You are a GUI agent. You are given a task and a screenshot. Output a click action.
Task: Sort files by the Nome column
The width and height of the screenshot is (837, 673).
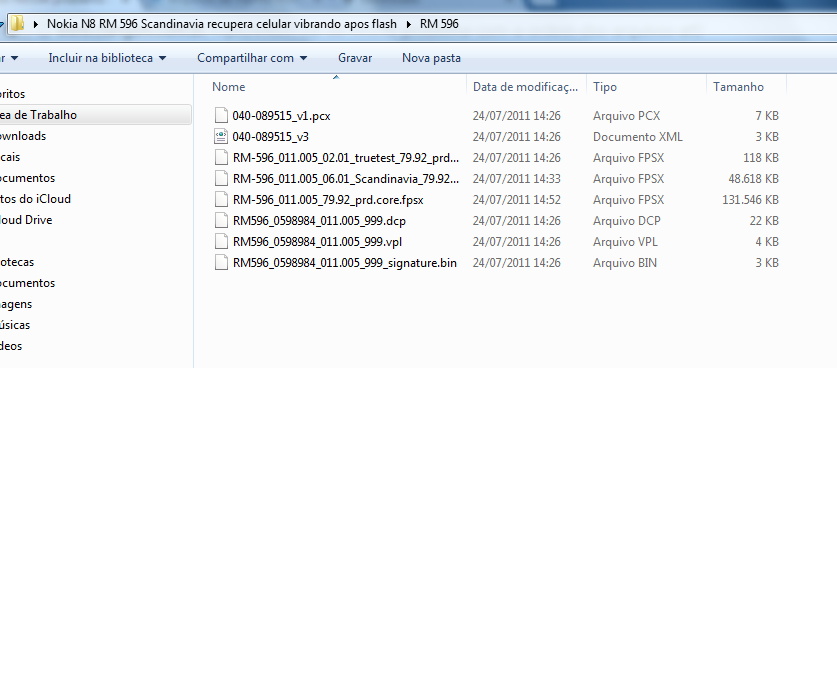coord(228,86)
